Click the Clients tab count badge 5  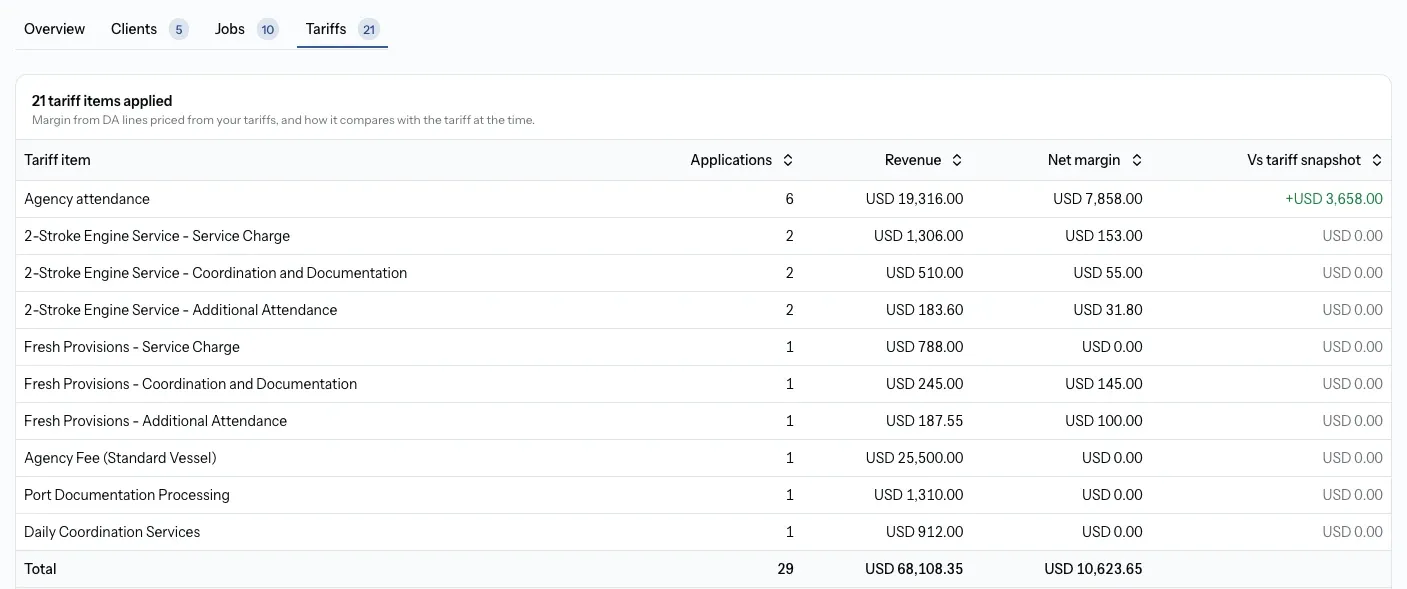[x=178, y=30]
